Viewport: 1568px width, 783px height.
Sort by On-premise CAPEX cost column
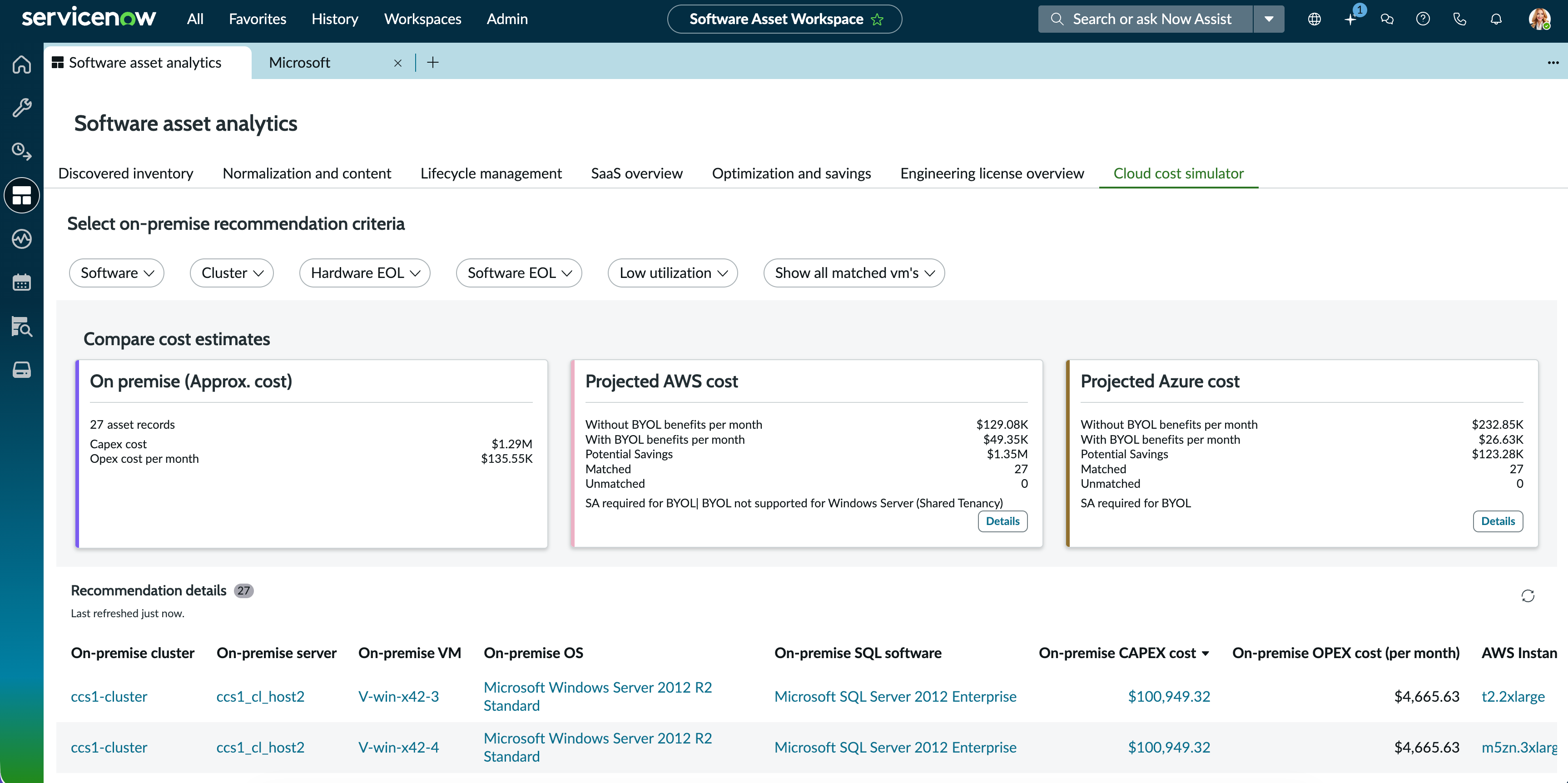(1124, 654)
